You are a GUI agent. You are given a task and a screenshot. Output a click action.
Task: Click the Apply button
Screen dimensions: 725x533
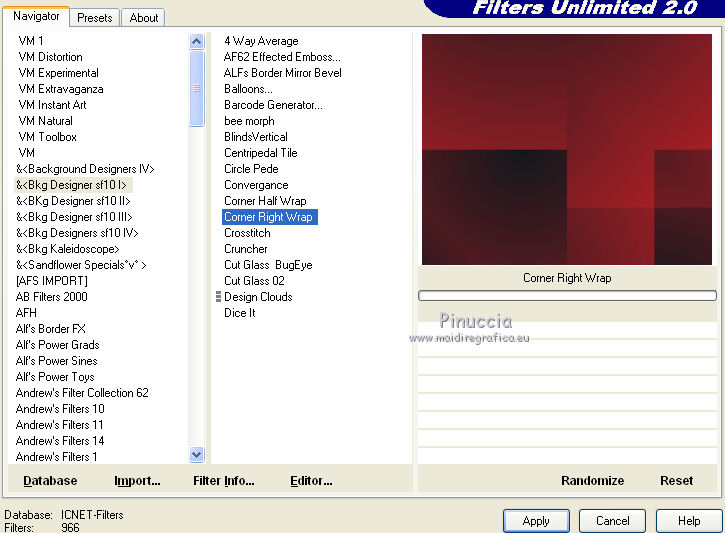(536, 521)
